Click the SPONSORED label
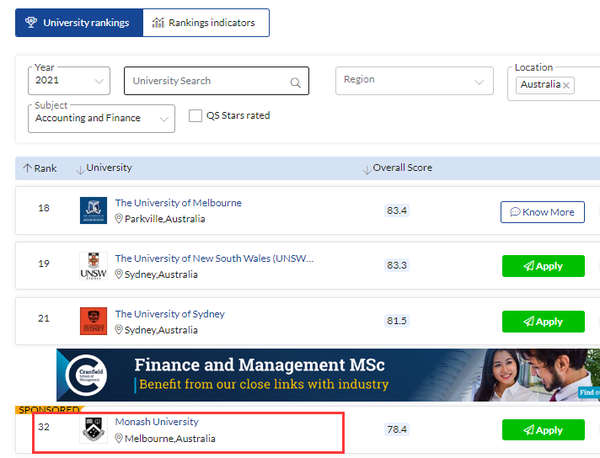Viewport: 600px width, 458px height. pos(49,410)
